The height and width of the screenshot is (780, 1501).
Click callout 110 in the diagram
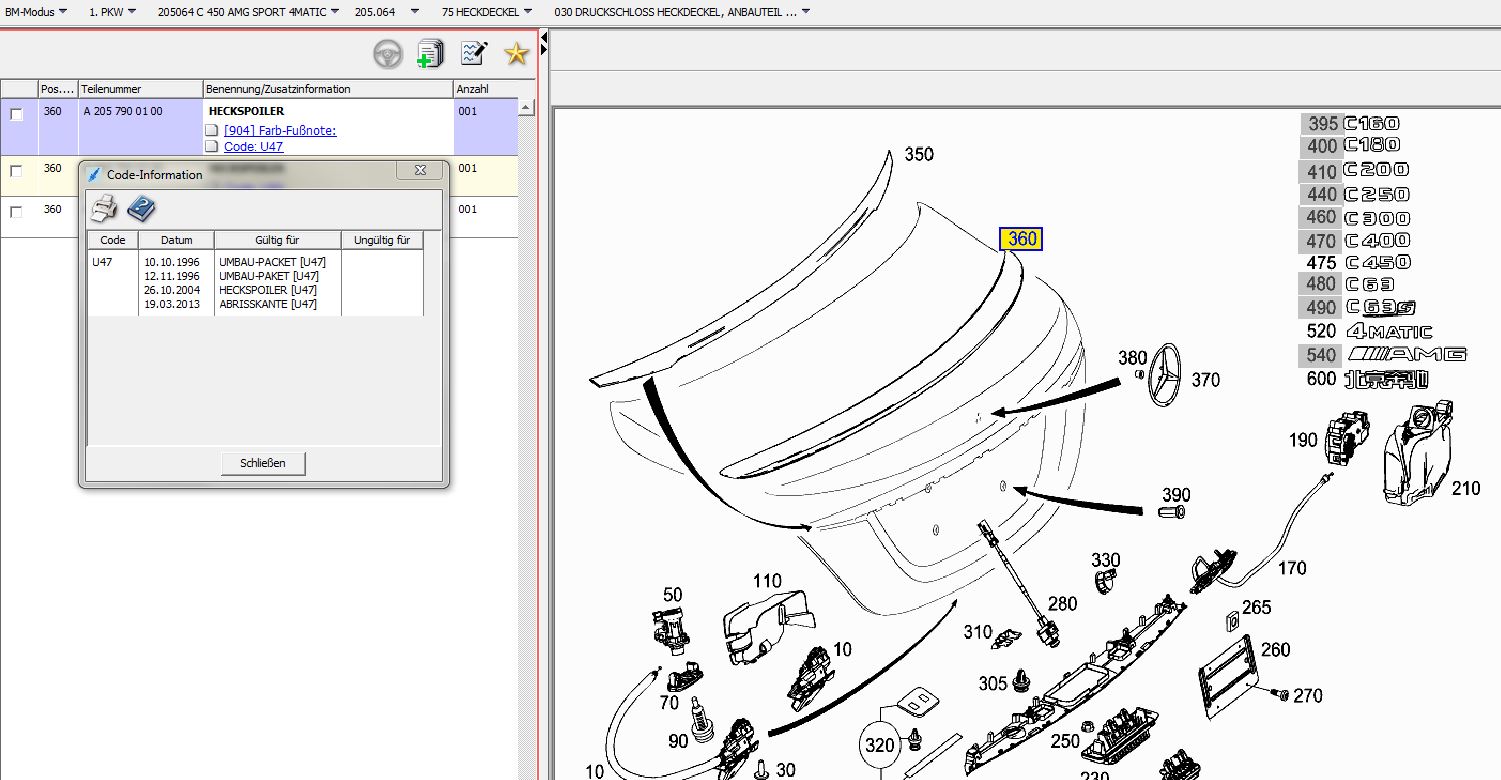(x=767, y=580)
